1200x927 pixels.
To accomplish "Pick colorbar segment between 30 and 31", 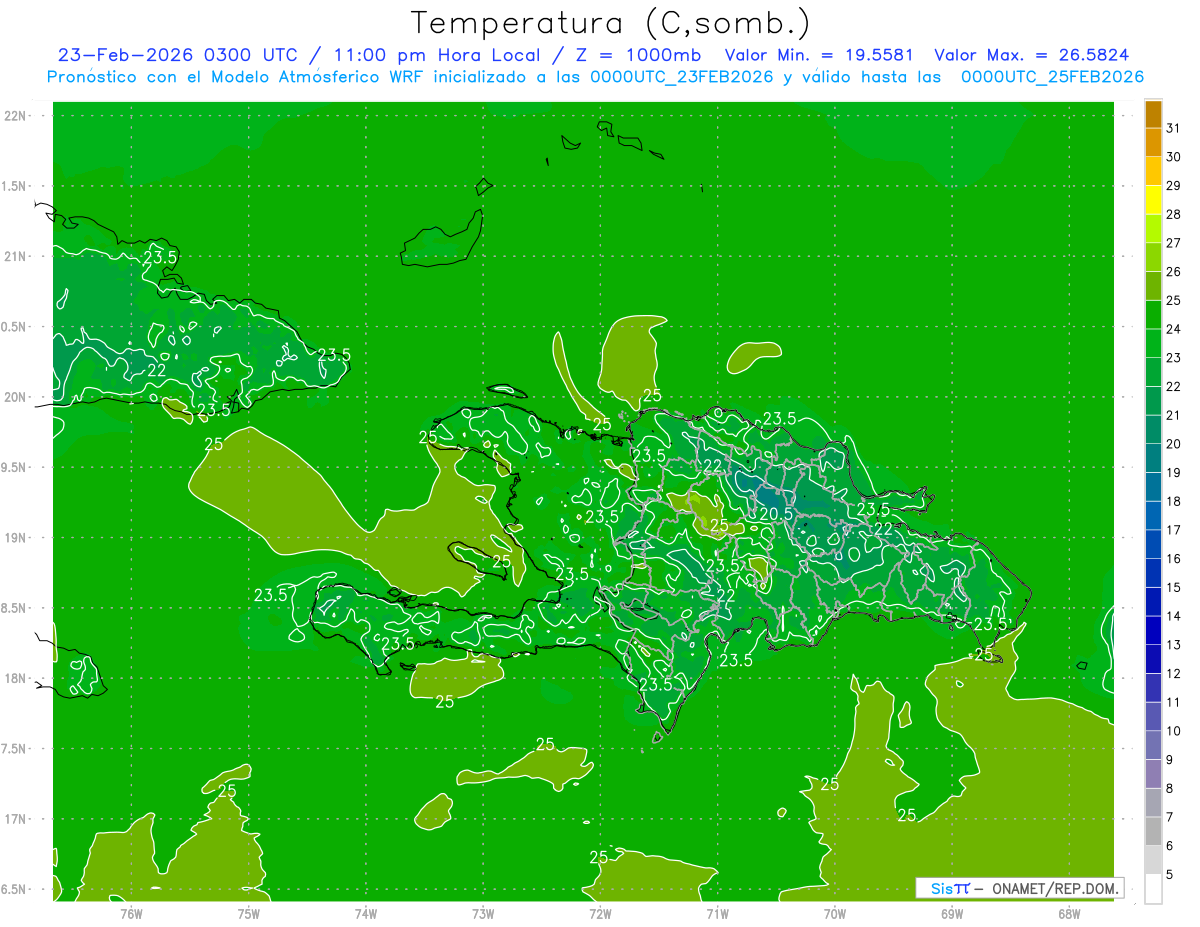I will coord(1153,143).
